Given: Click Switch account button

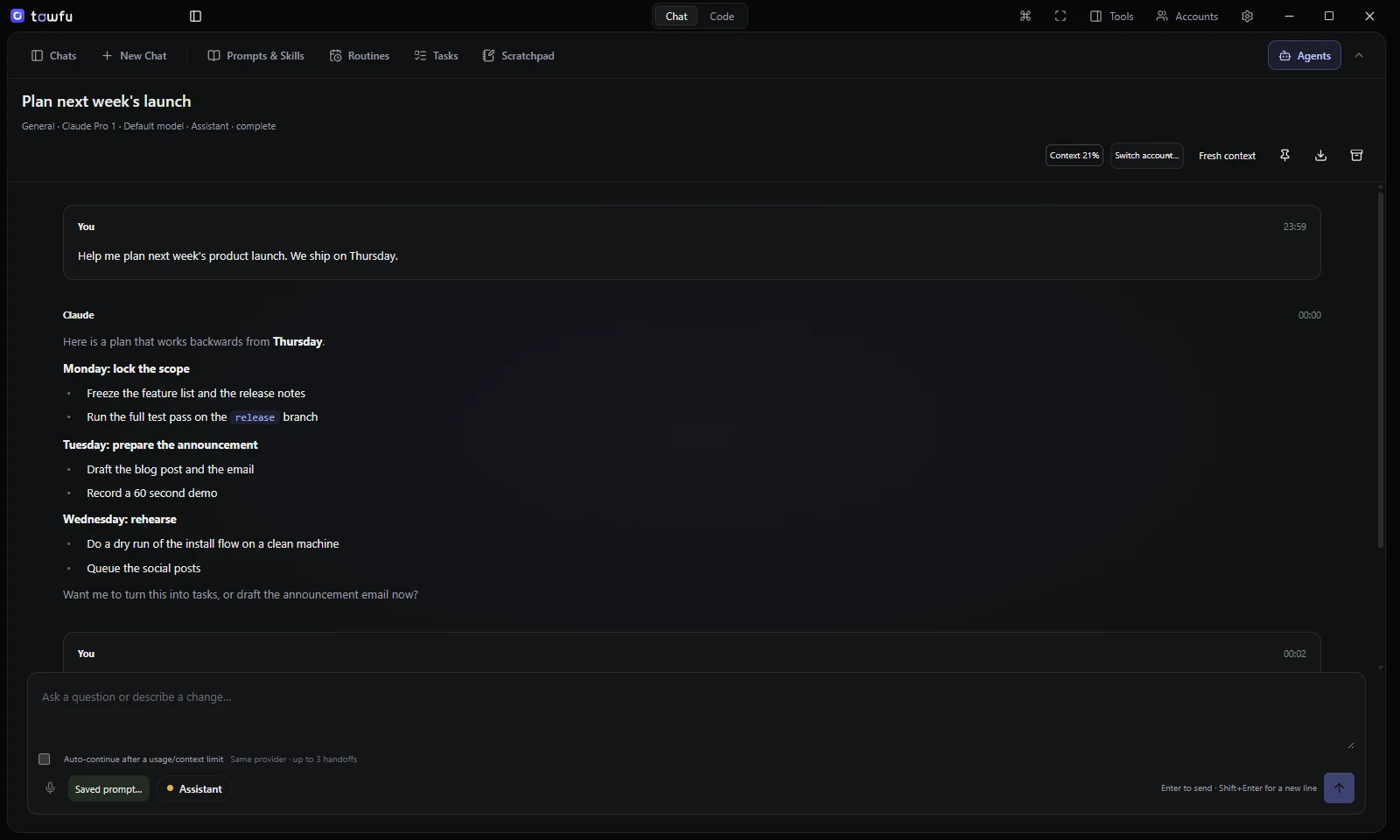Looking at the screenshot, I should (1147, 155).
